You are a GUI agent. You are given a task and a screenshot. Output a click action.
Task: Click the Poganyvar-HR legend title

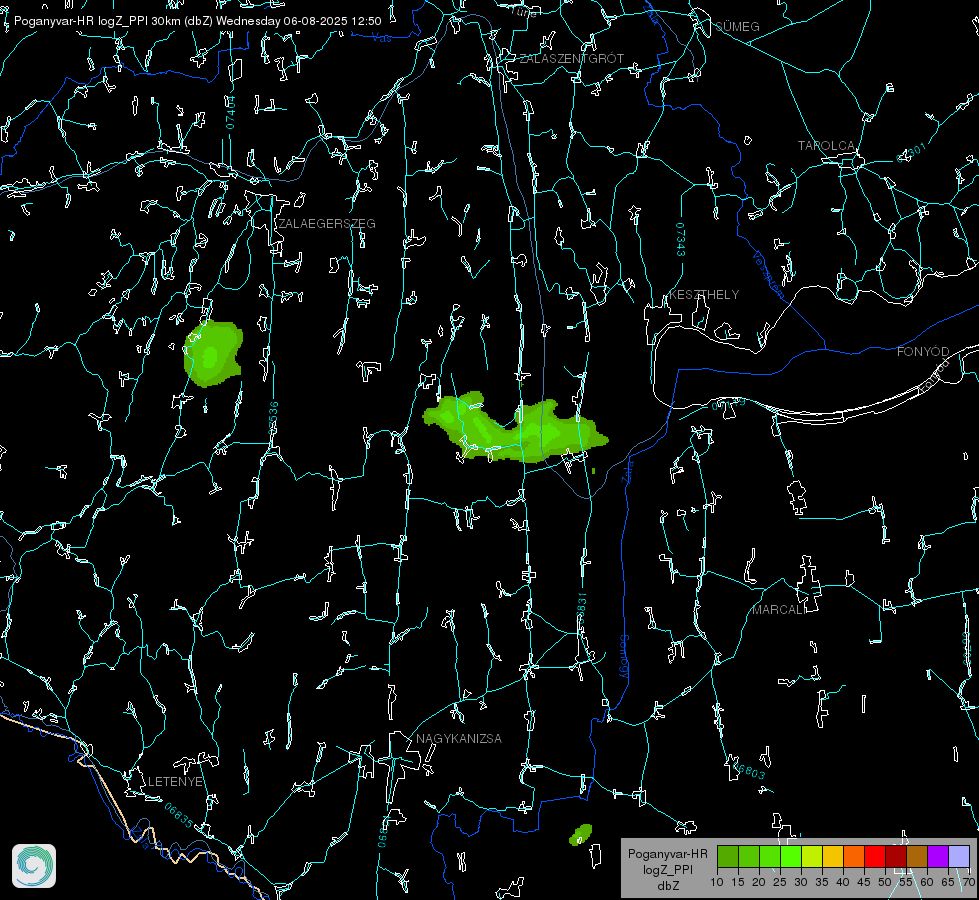[x=667, y=853]
